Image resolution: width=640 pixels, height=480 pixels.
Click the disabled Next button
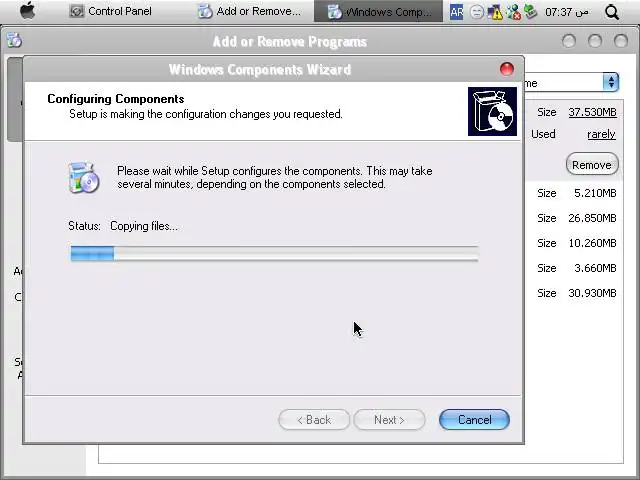pos(389,420)
